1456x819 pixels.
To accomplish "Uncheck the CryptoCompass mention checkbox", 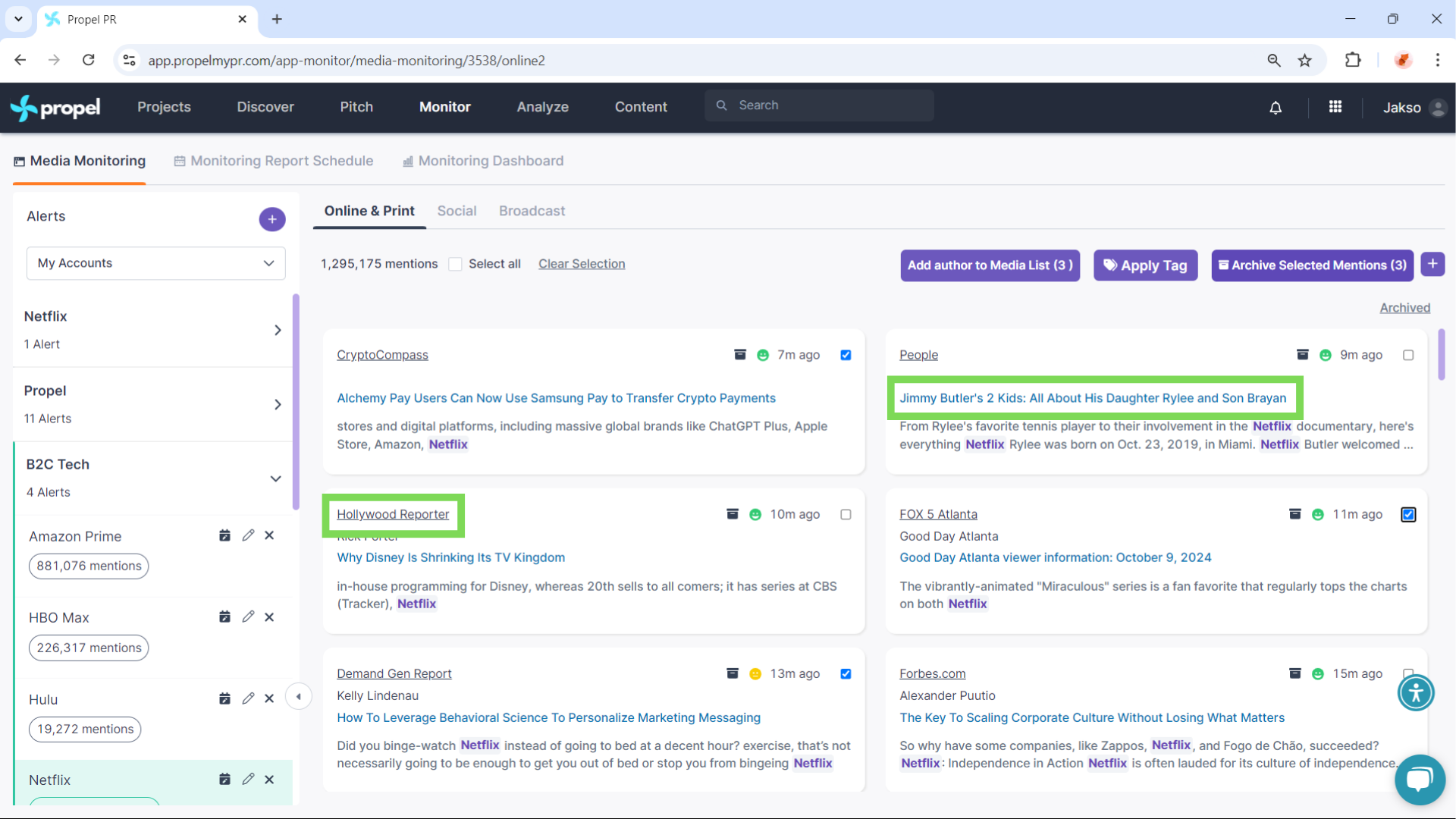I will point(846,355).
